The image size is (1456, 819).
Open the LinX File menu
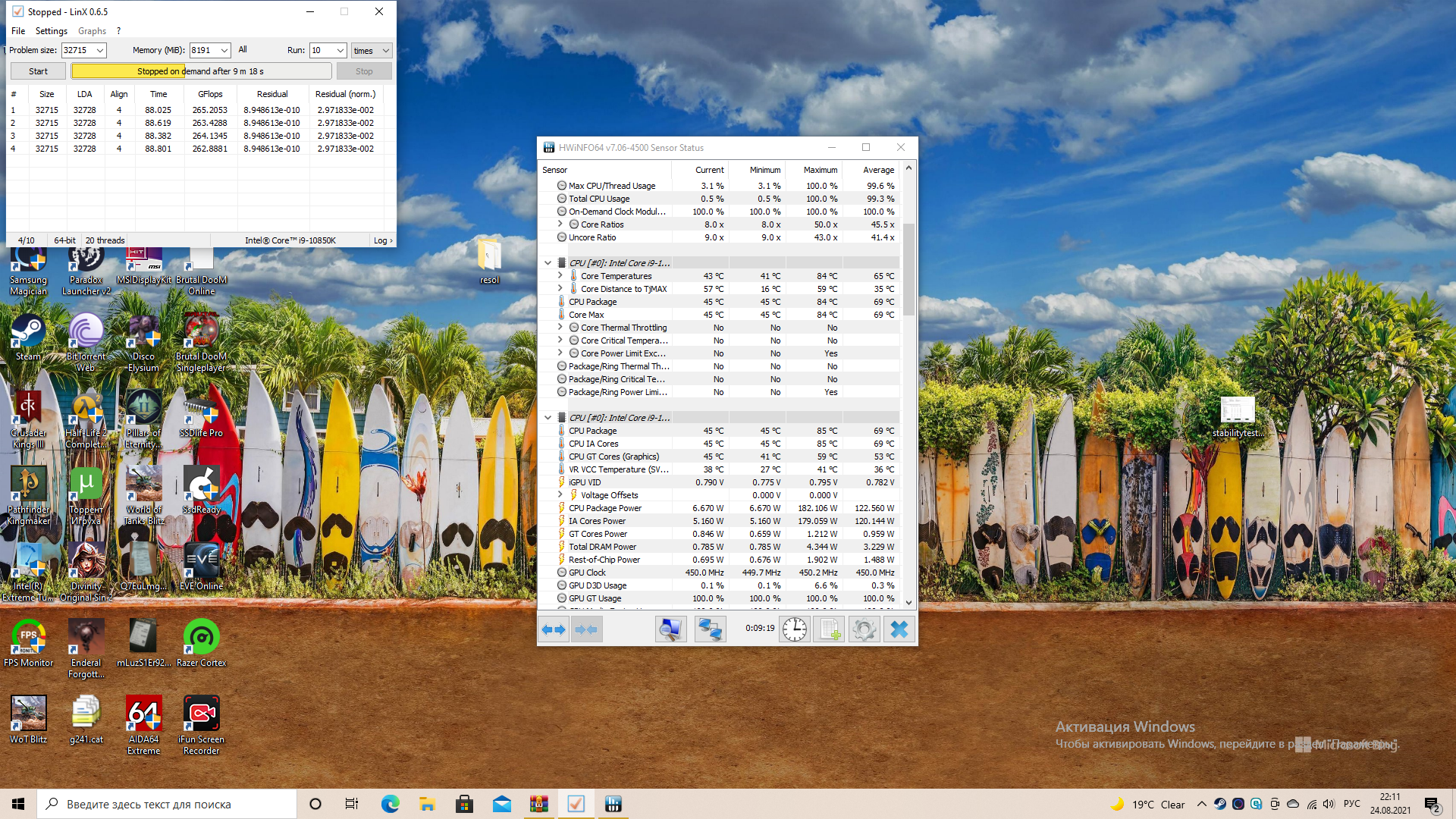click(x=18, y=31)
